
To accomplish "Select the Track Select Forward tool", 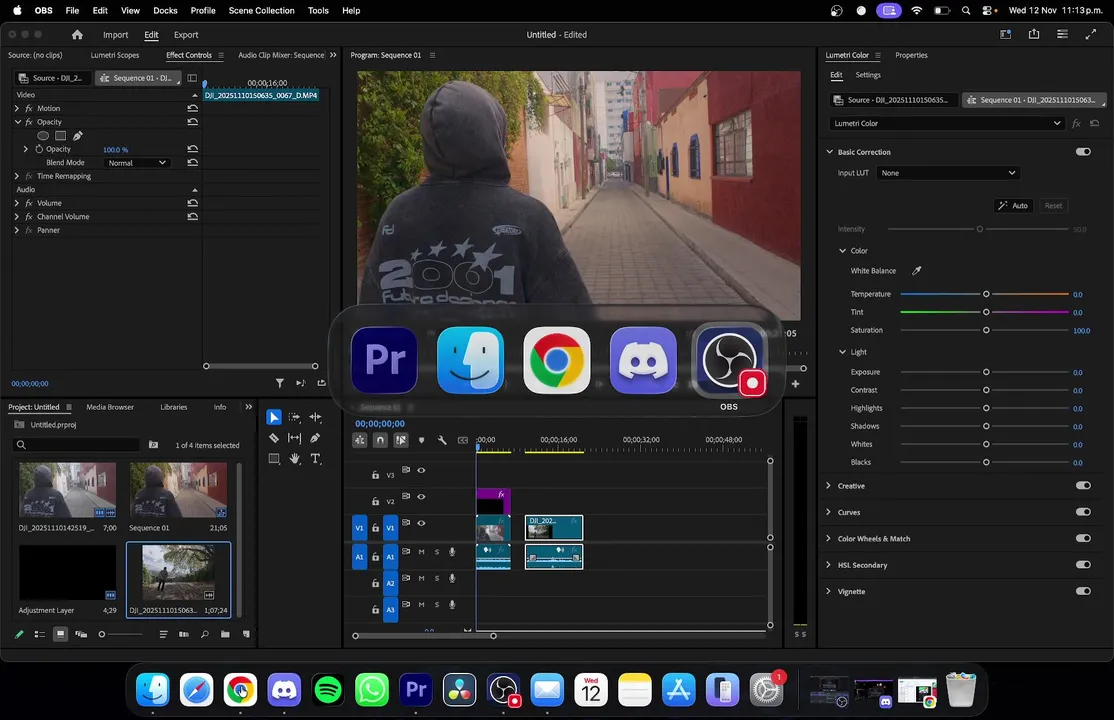I will coord(294,417).
